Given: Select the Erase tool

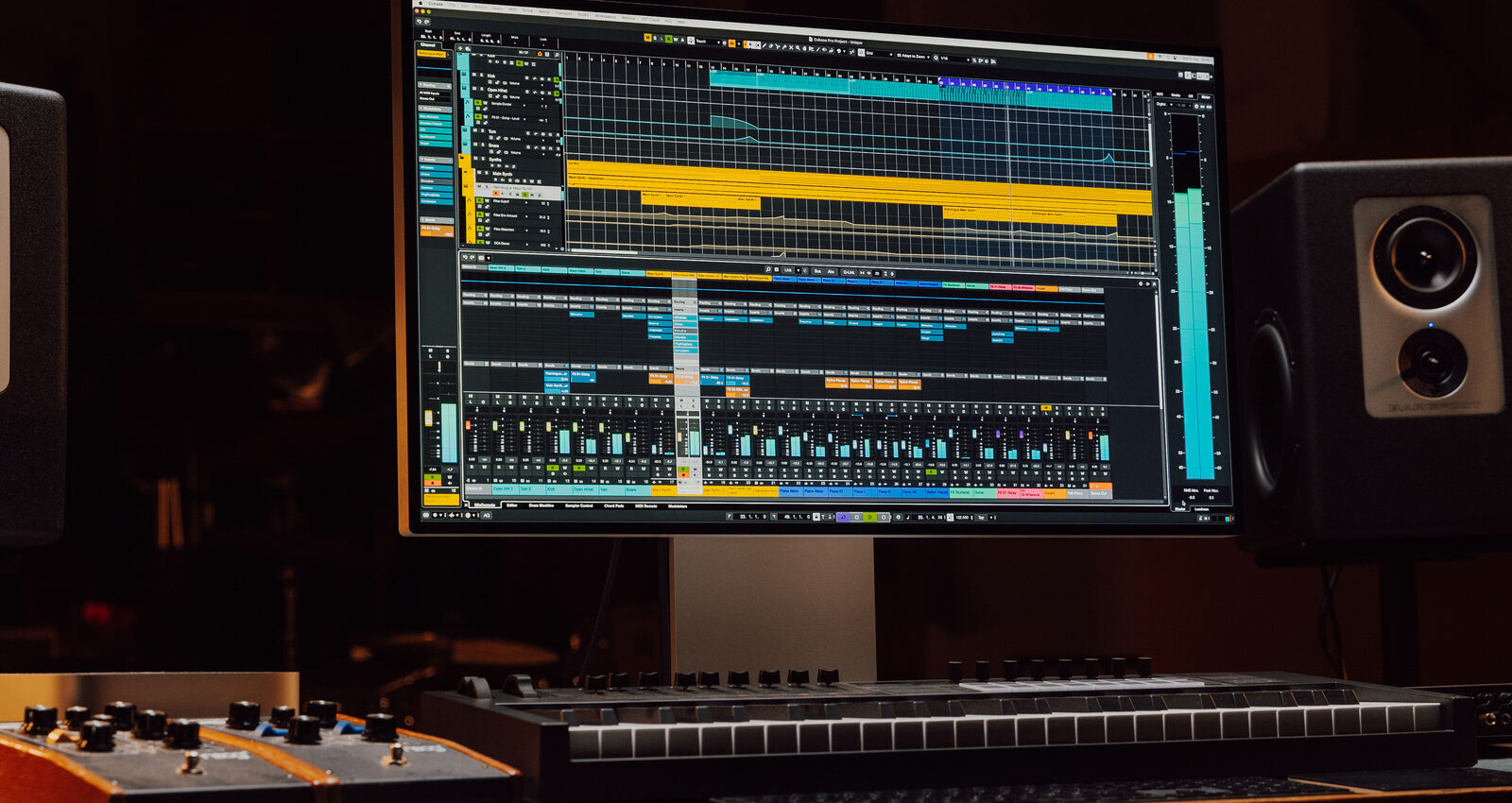Looking at the screenshot, I should [x=771, y=45].
